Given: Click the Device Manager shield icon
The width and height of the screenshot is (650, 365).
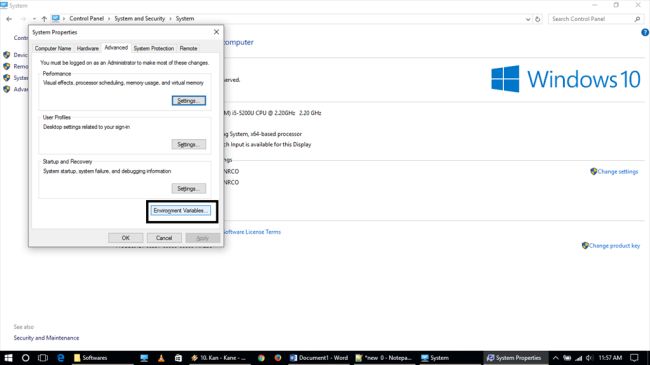Looking at the screenshot, I should (x=7, y=55).
